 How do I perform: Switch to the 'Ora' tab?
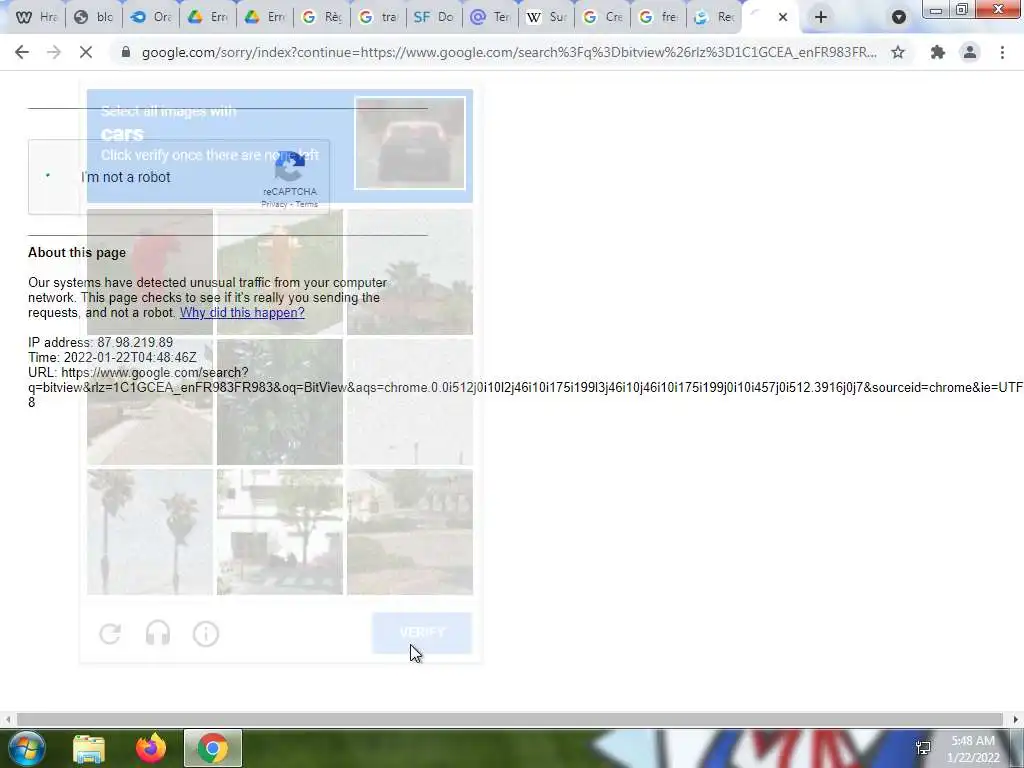click(x=150, y=17)
